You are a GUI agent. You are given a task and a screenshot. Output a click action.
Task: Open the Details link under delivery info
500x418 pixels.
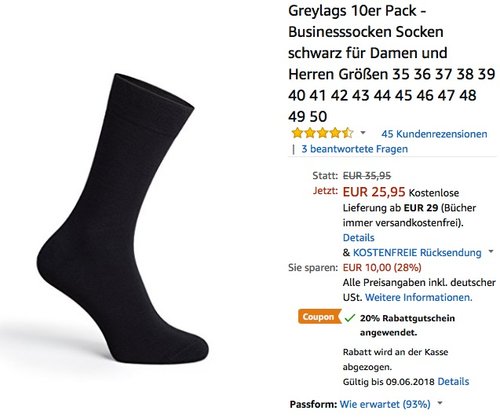[x=358, y=238]
